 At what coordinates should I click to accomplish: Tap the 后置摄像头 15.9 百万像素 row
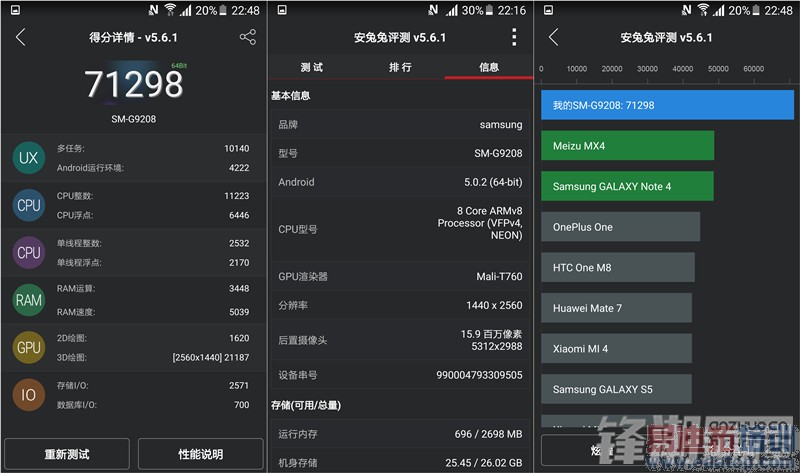401,340
